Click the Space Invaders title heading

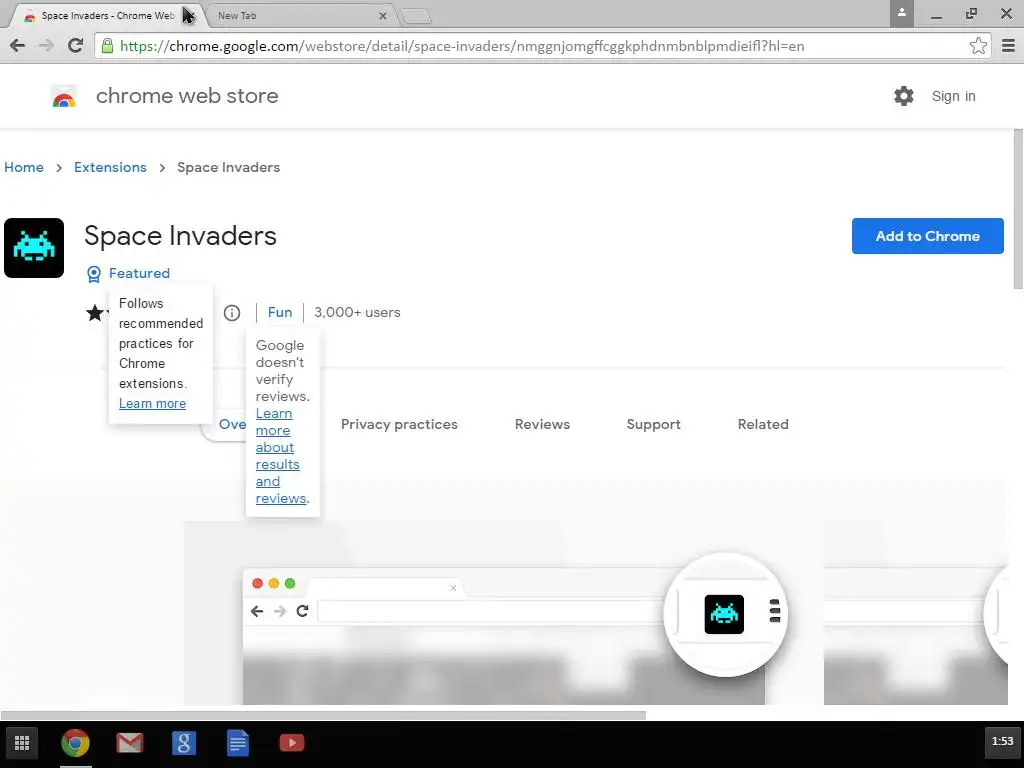click(180, 236)
